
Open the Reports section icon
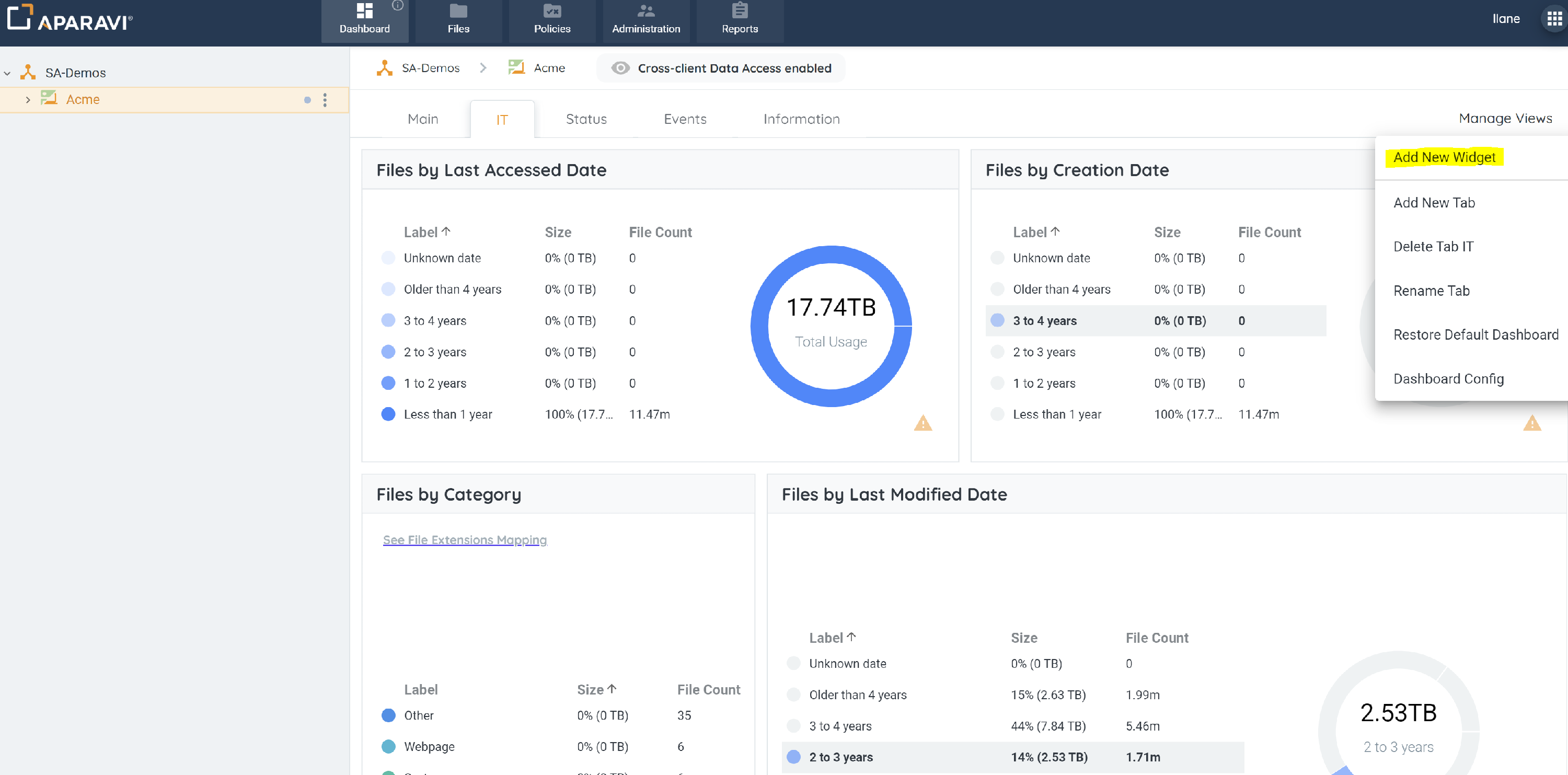pyautogui.click(x=739, y=11)
